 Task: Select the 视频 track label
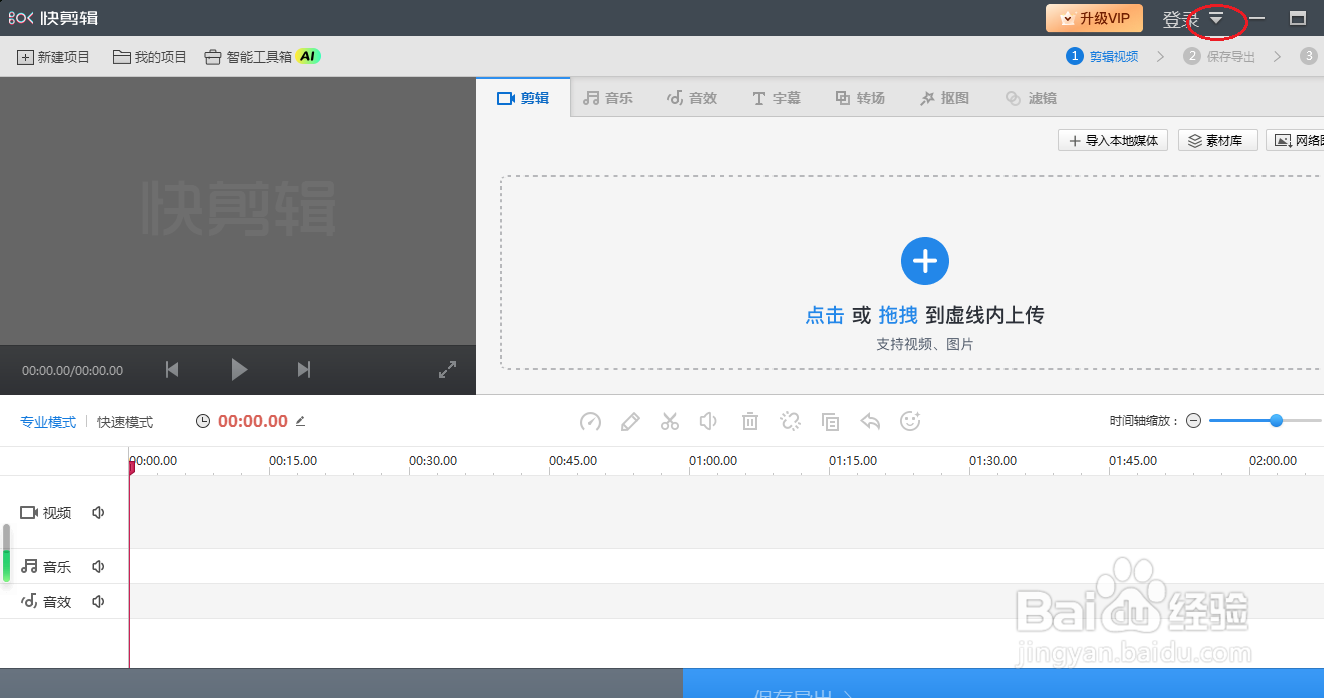(x=46, y=513)
